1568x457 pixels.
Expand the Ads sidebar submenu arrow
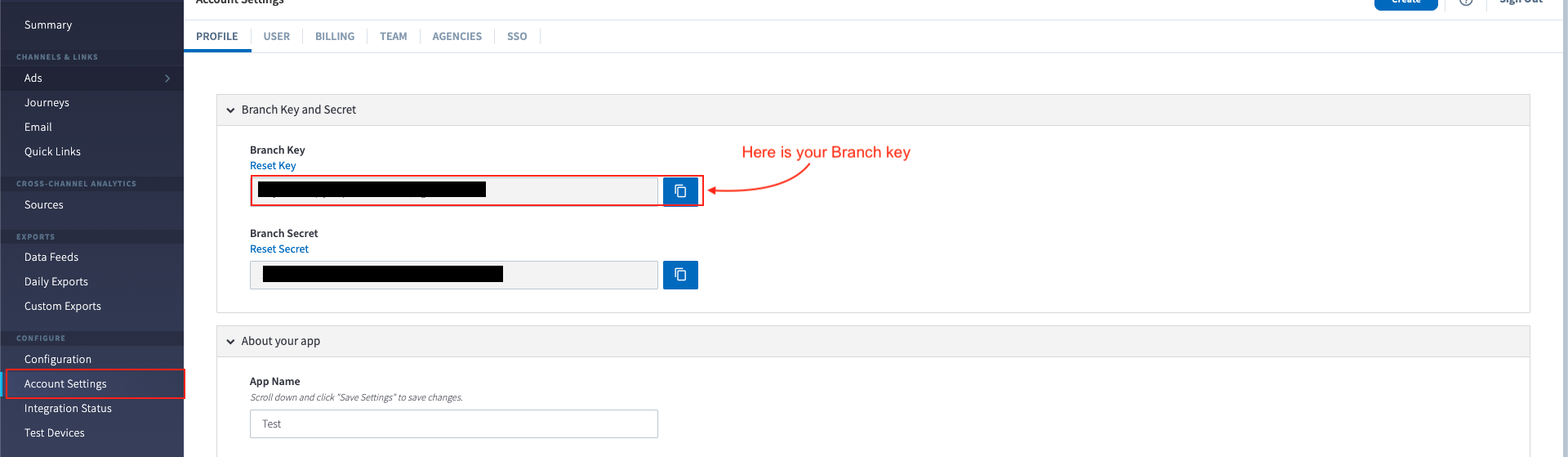(167, 78)
